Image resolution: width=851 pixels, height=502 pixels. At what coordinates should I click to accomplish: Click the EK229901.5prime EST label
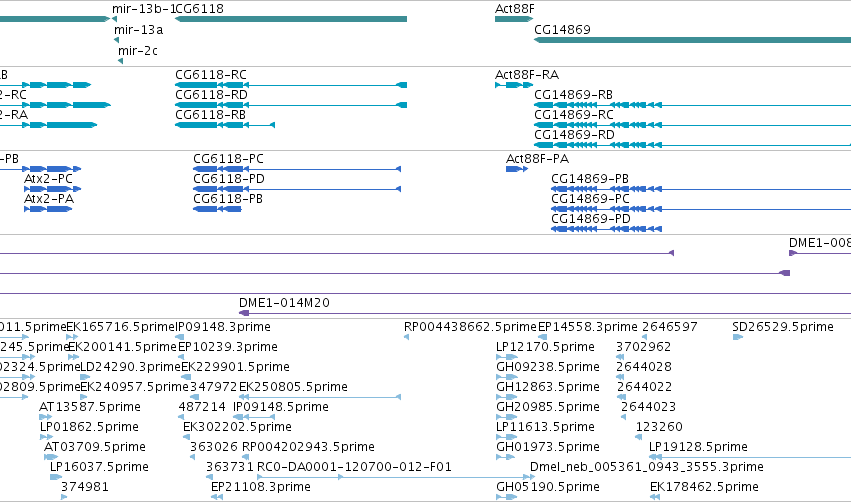(236, 367)
